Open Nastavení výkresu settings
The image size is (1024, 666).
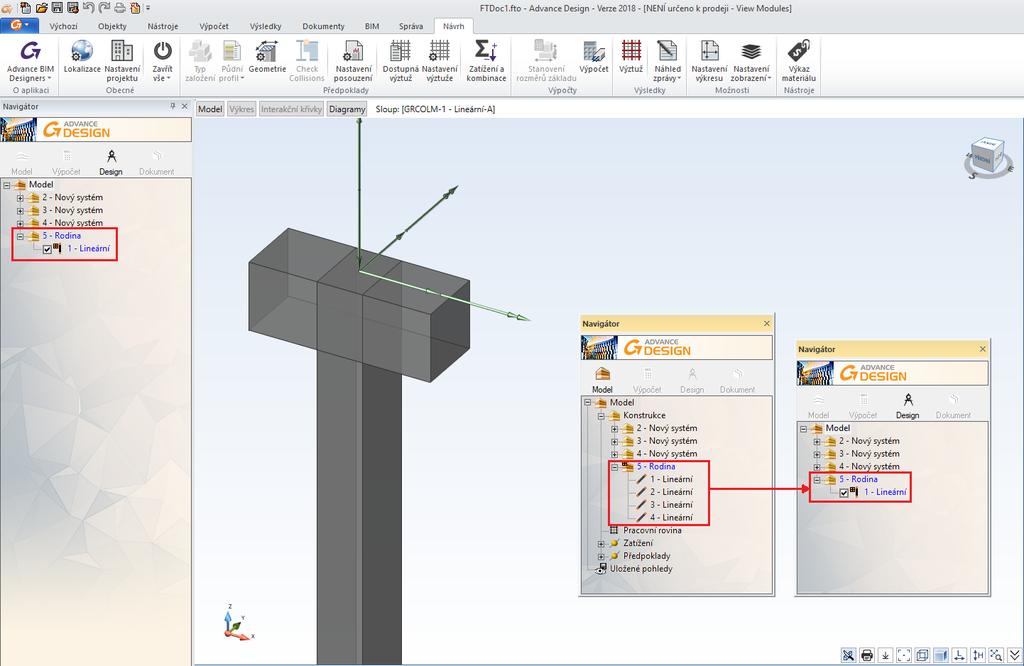(709, 61)
